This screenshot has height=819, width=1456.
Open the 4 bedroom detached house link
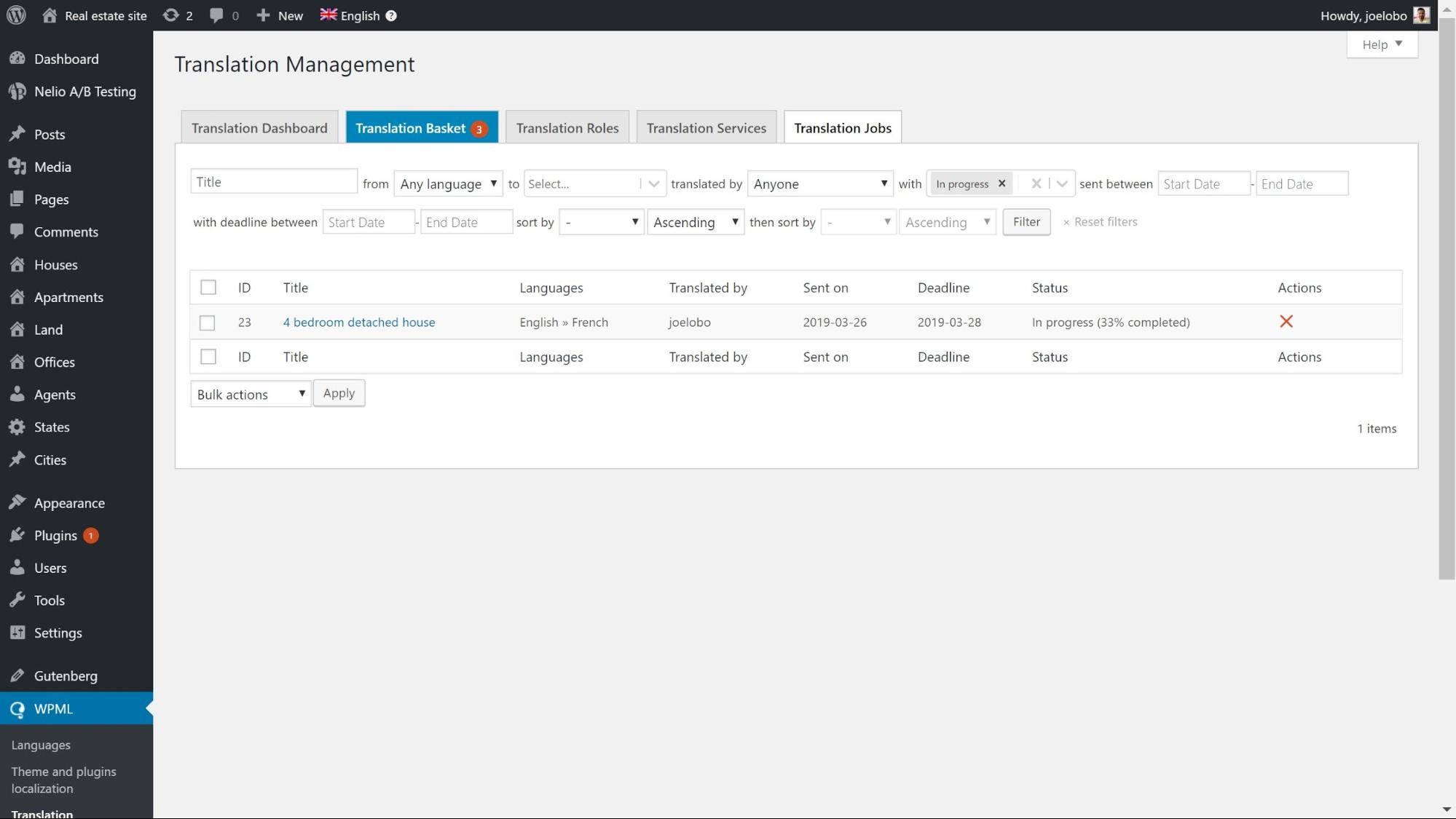(x=358, y=322)
